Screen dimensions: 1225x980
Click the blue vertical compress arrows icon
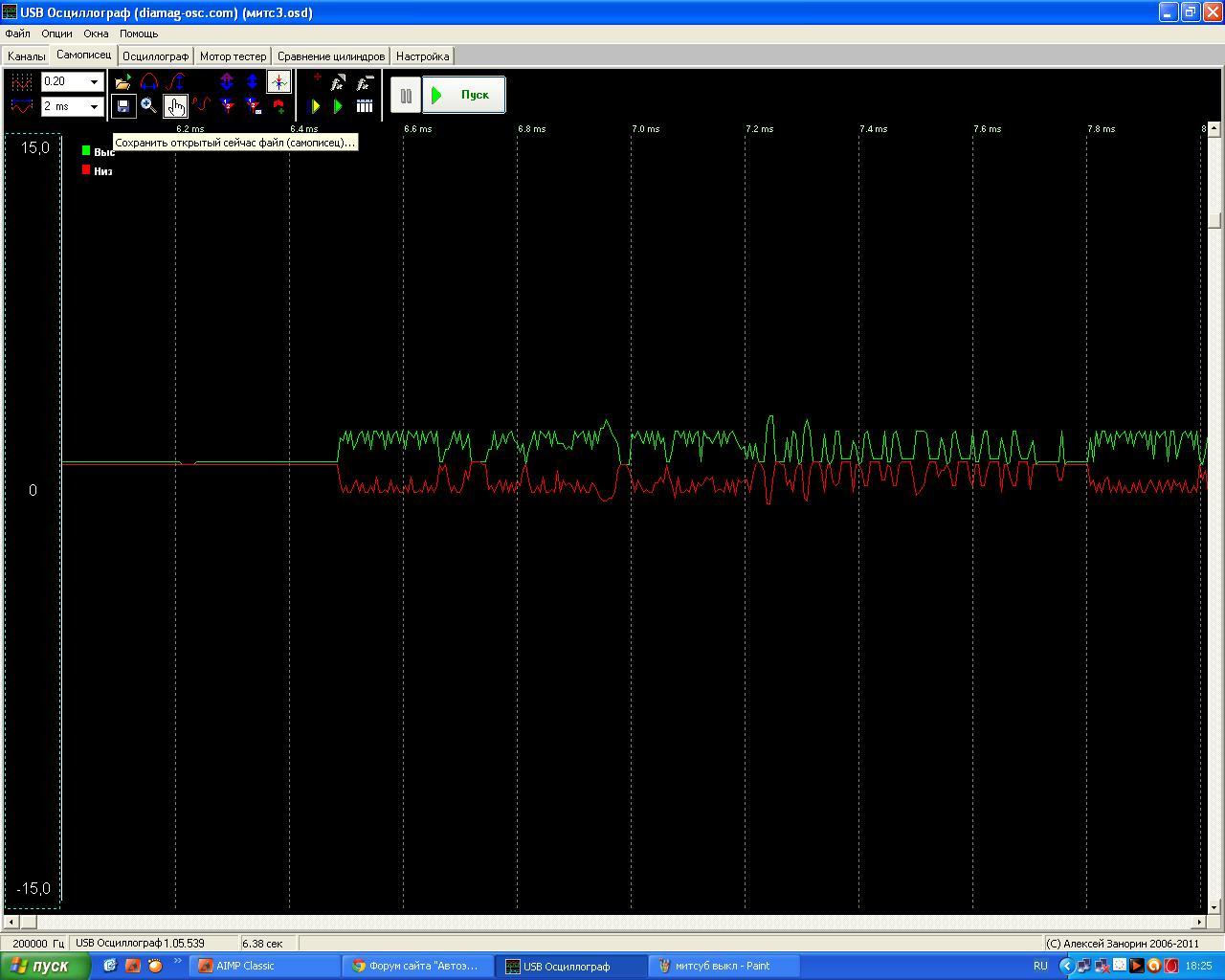click(x=253, y=82)
